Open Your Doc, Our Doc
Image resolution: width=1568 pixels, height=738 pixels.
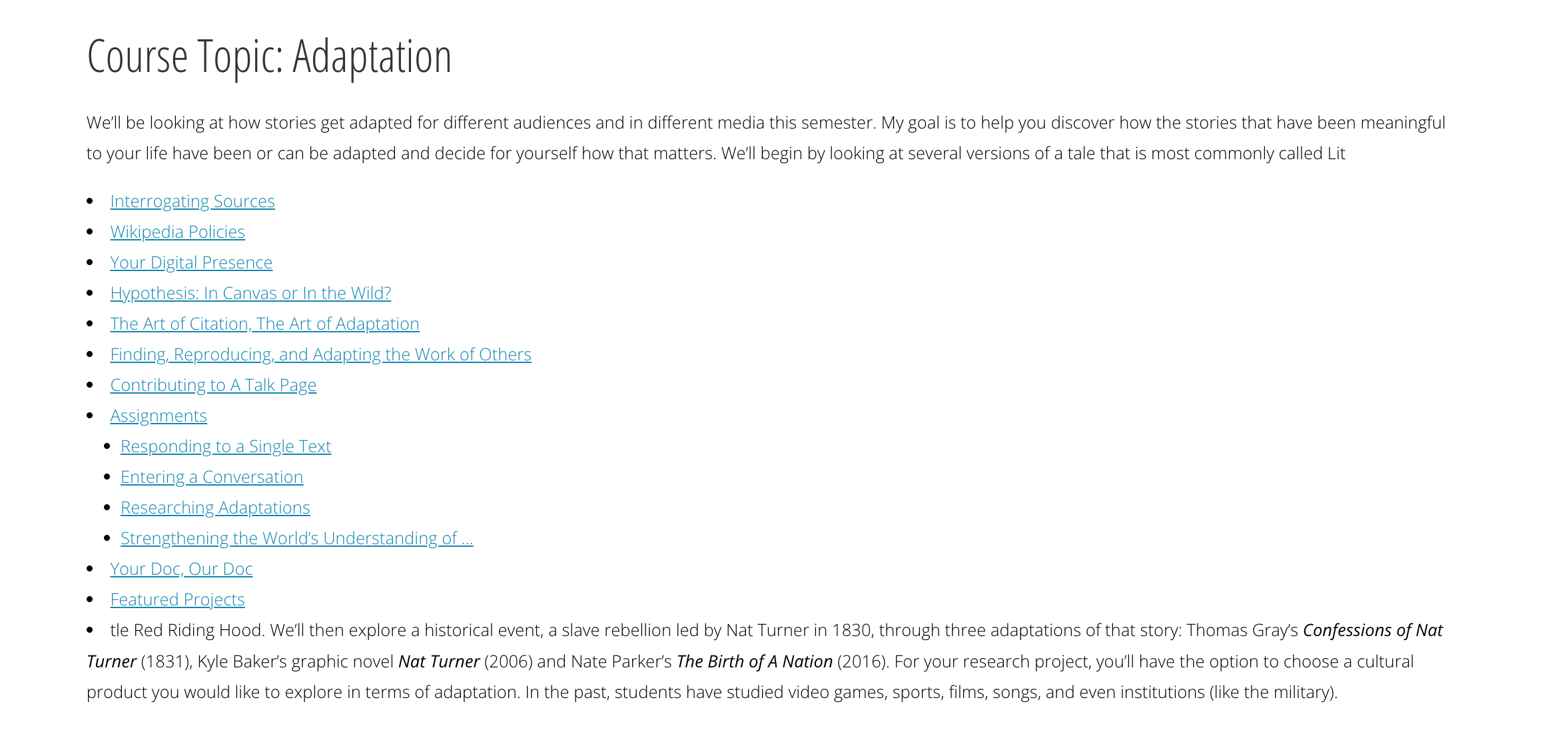pos(181,568)
